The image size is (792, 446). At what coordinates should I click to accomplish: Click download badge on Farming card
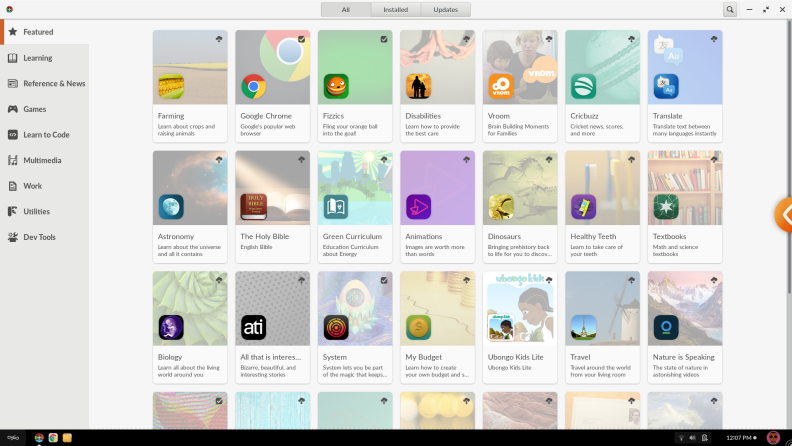219,39
